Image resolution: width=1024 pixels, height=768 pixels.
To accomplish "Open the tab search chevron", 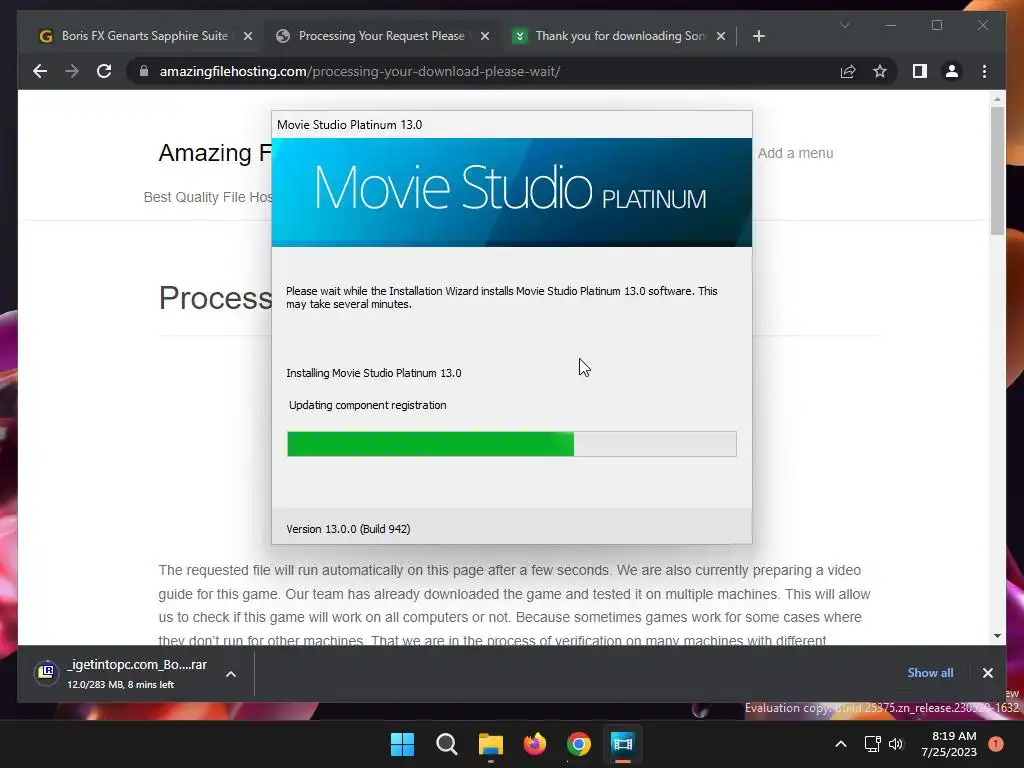I will click(844, 25).
